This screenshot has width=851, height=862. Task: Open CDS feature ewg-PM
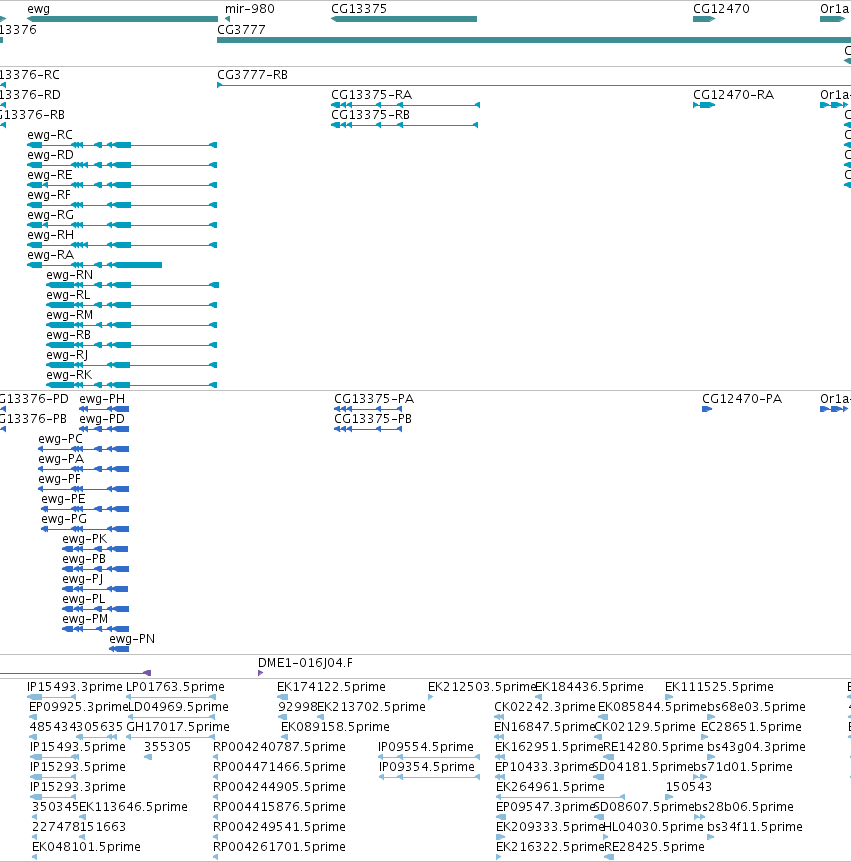click(96, 629)
